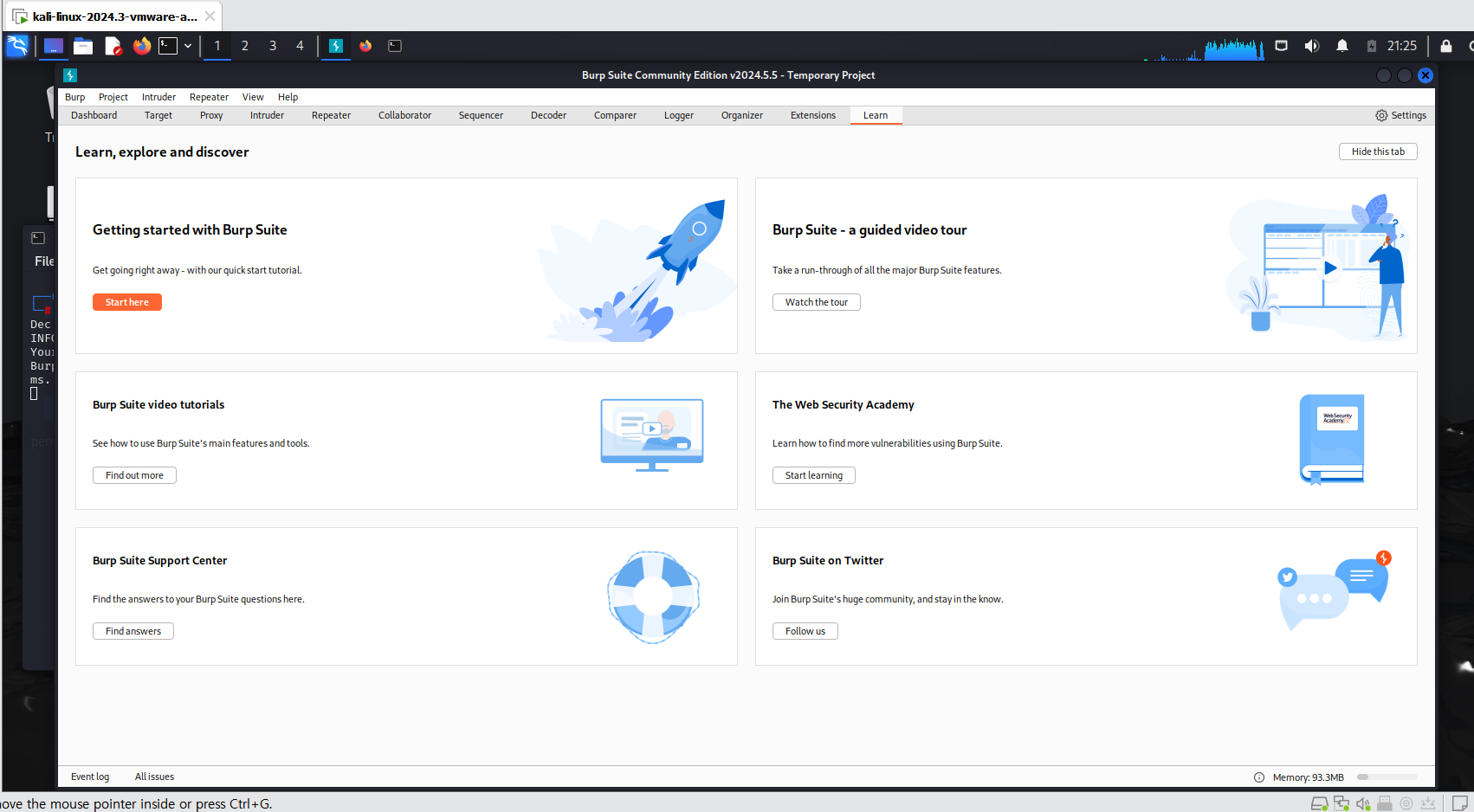Launch Firefox from the taskbar launcher
The image size is (1474, 812).
point(142,46)
